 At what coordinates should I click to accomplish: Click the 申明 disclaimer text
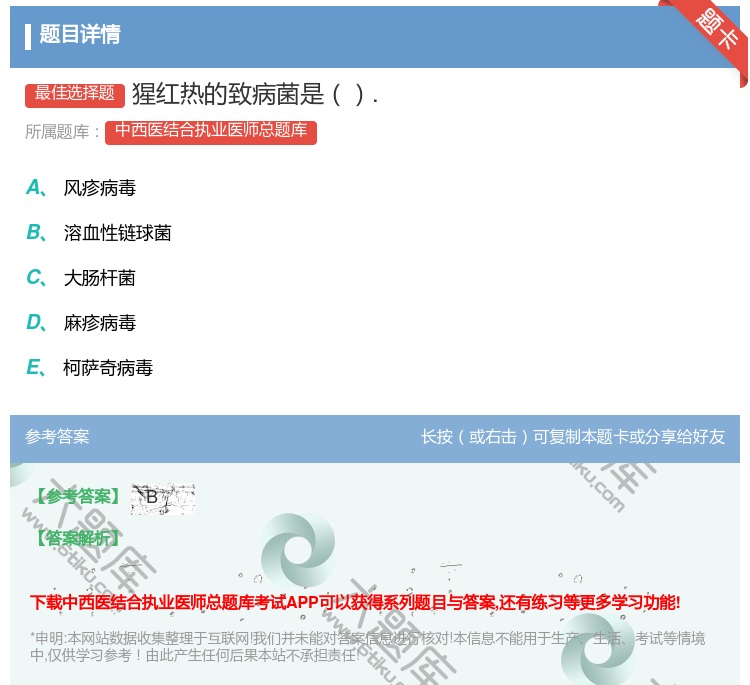[x=367, y=647]
